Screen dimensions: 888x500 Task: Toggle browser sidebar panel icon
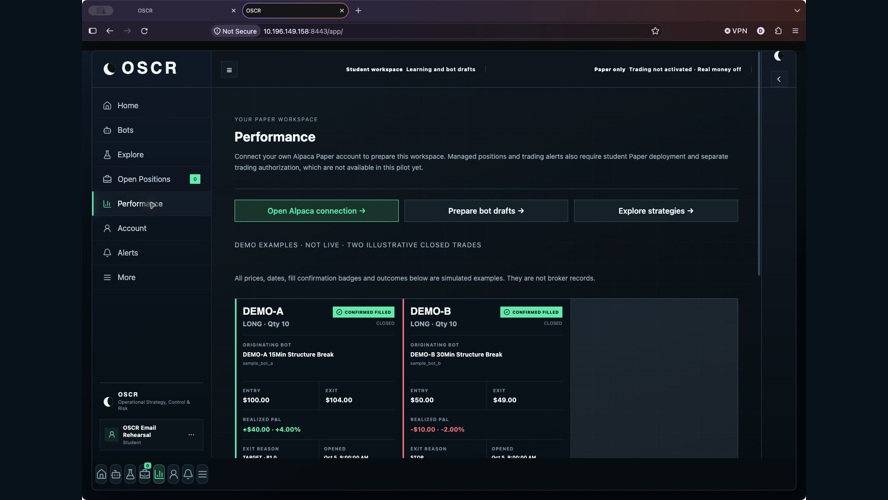(92, 31)
